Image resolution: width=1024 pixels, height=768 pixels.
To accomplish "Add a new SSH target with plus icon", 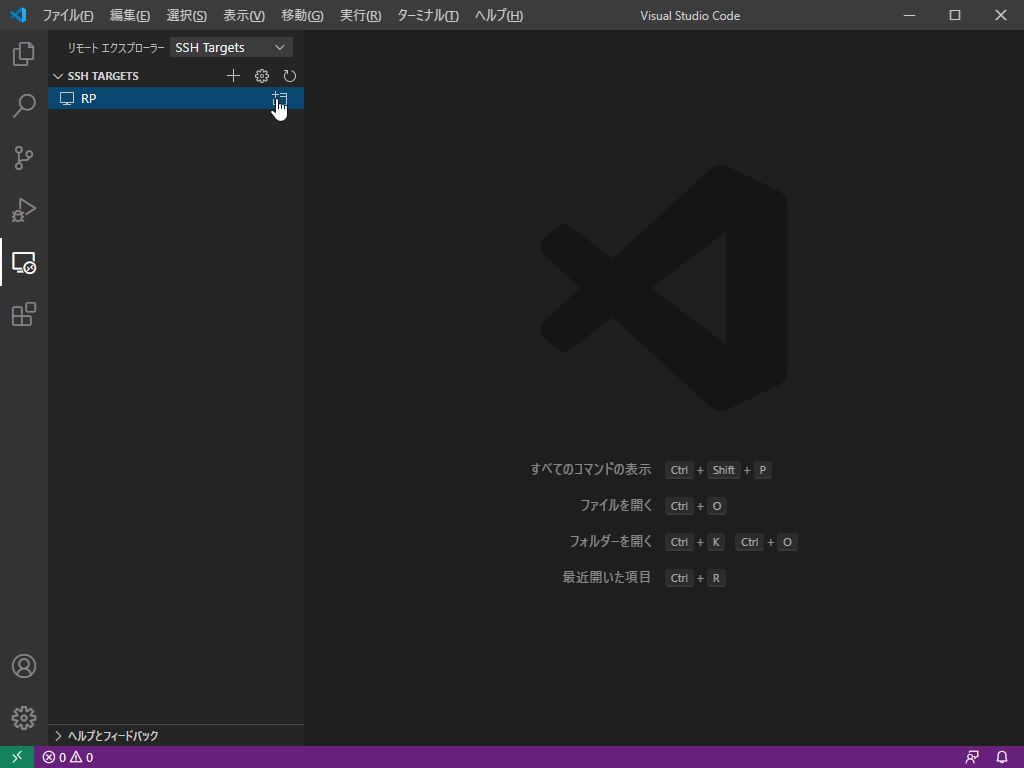I will (x=233, y=76).
